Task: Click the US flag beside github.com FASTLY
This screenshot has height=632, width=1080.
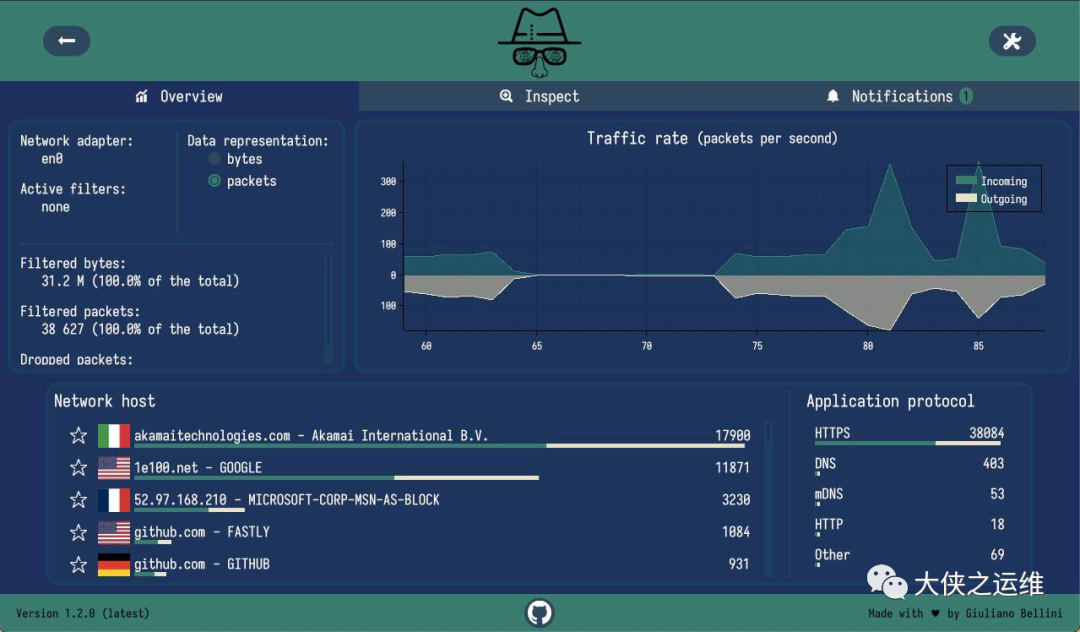Action: pyautogui.click(x=114, y=532)
